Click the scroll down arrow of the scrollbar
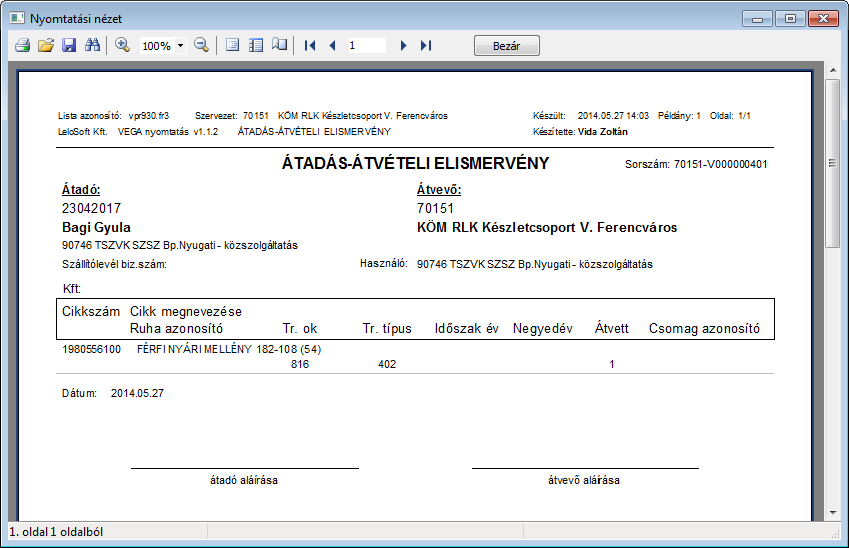 tap(833, 512)
